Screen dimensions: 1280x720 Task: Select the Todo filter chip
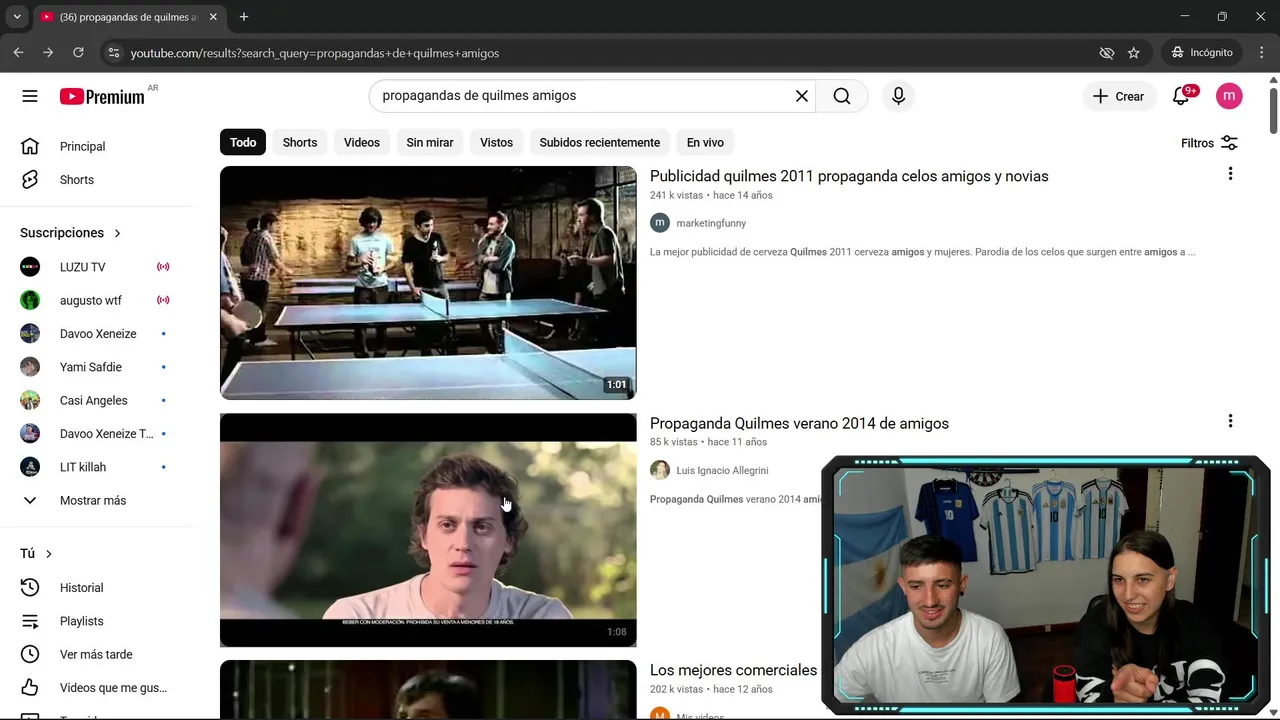pos(243,142)
